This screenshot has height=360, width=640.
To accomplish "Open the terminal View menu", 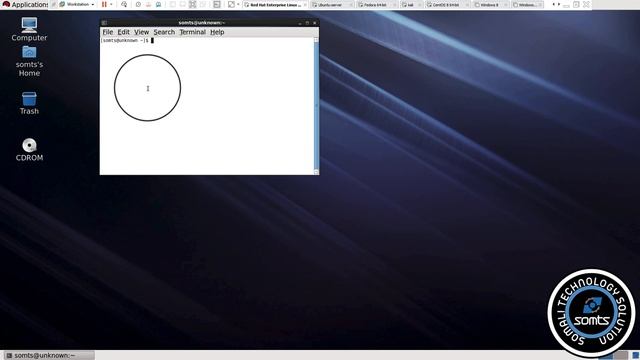I will tap(141, 32).
